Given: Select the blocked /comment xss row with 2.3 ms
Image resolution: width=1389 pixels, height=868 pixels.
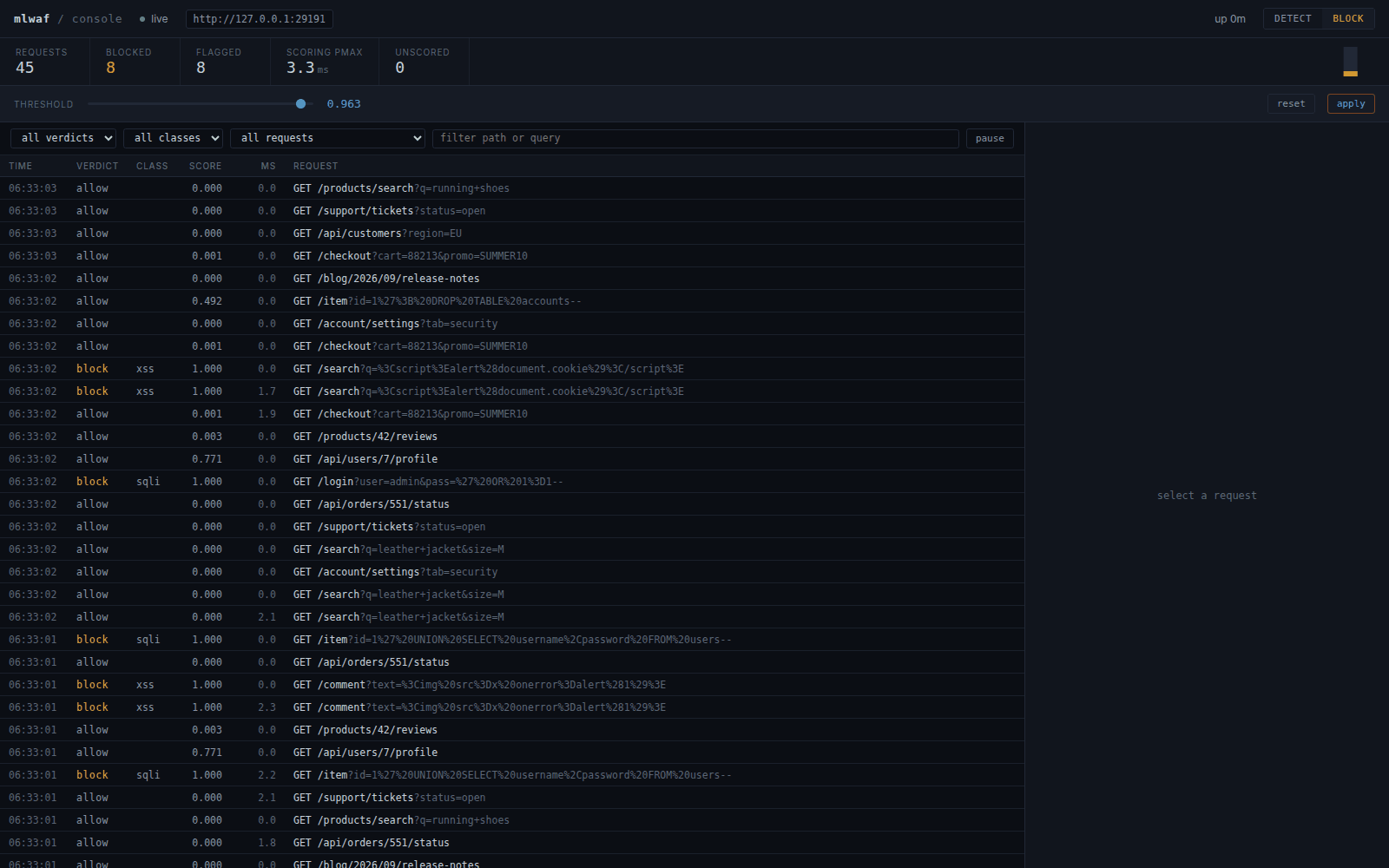Looking at the screenshot, I should [x=512, y=707].
